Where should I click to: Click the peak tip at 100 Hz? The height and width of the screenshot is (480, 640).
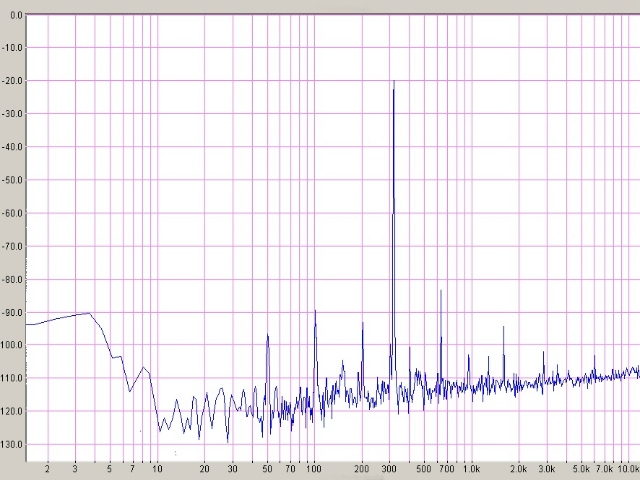(x=315, y=311)
